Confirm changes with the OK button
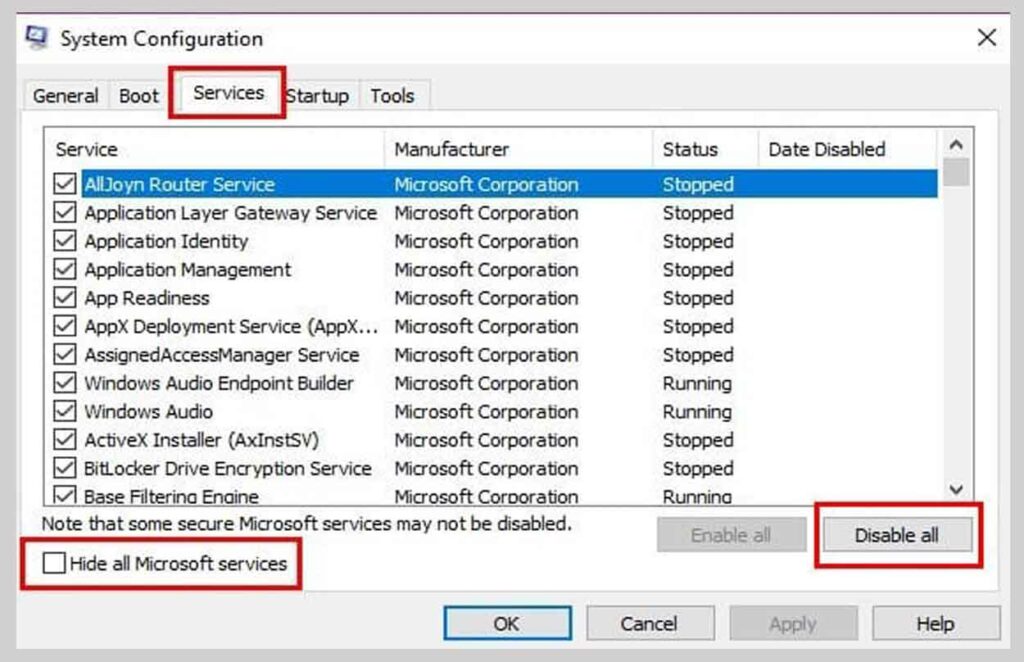The image size is (1024, 662). pyautogui.click(x=507, y=622)
